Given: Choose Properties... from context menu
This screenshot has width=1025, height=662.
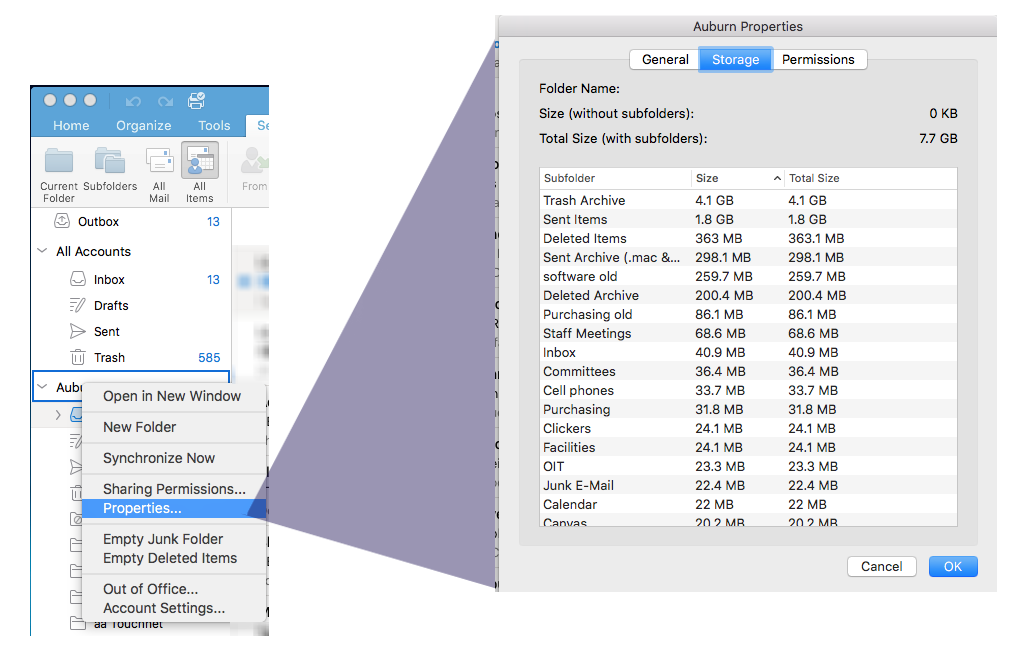Looking at the screenshot, I should 174,508.
